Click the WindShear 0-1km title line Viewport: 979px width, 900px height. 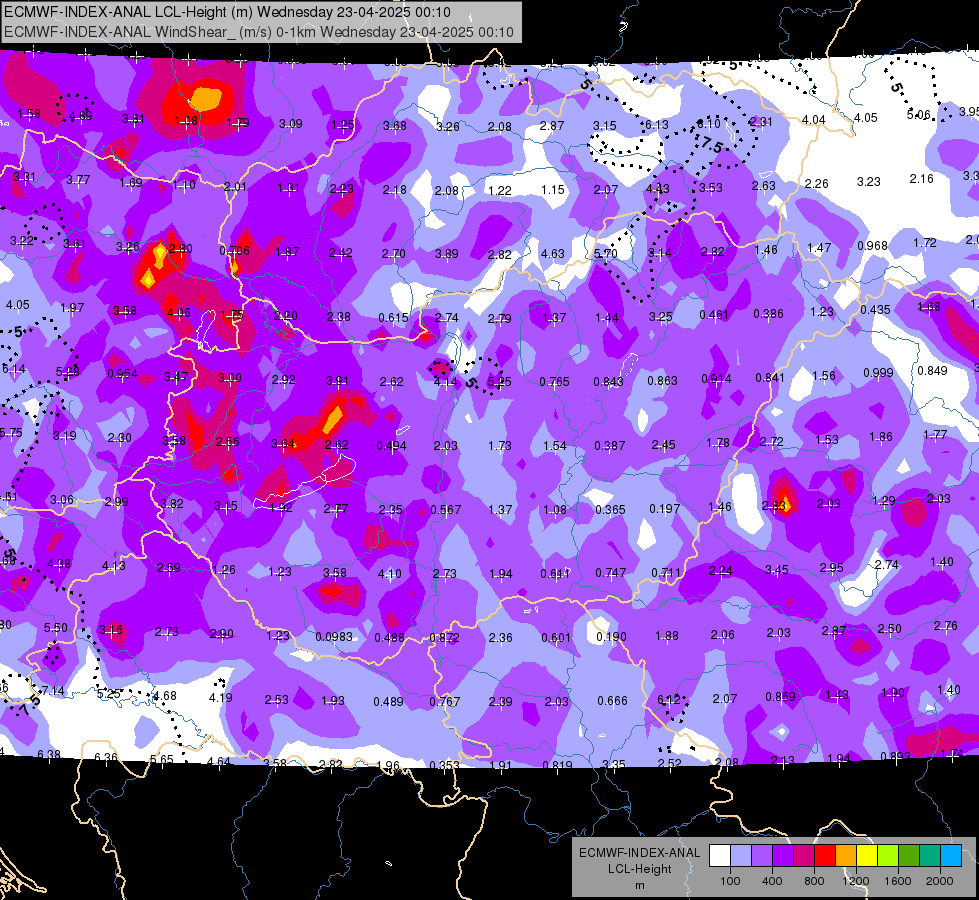click(x=258, y=32)
